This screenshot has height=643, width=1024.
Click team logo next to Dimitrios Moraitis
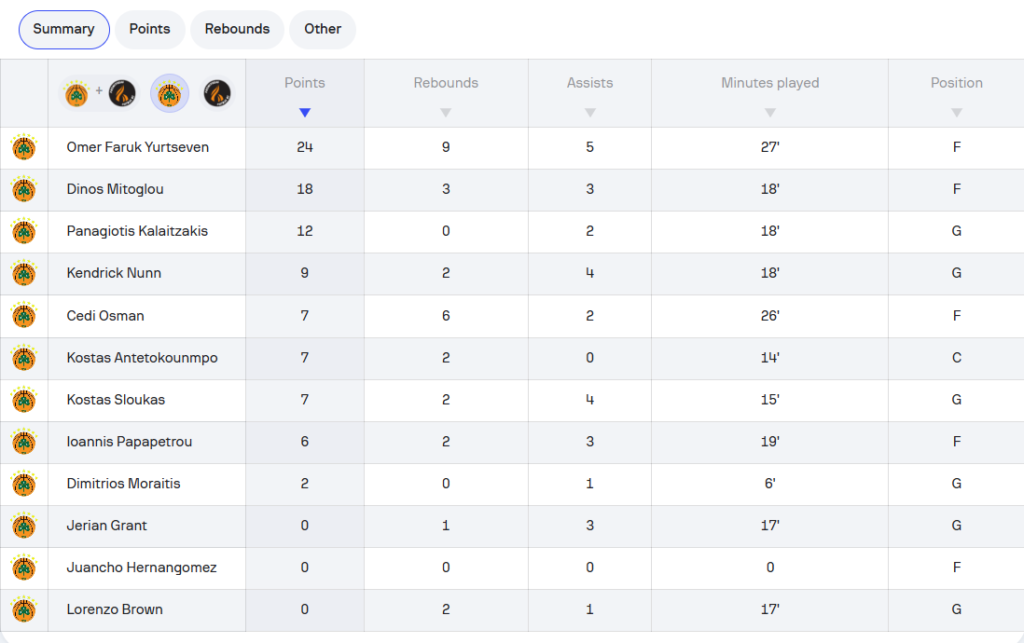pos(24,484)
